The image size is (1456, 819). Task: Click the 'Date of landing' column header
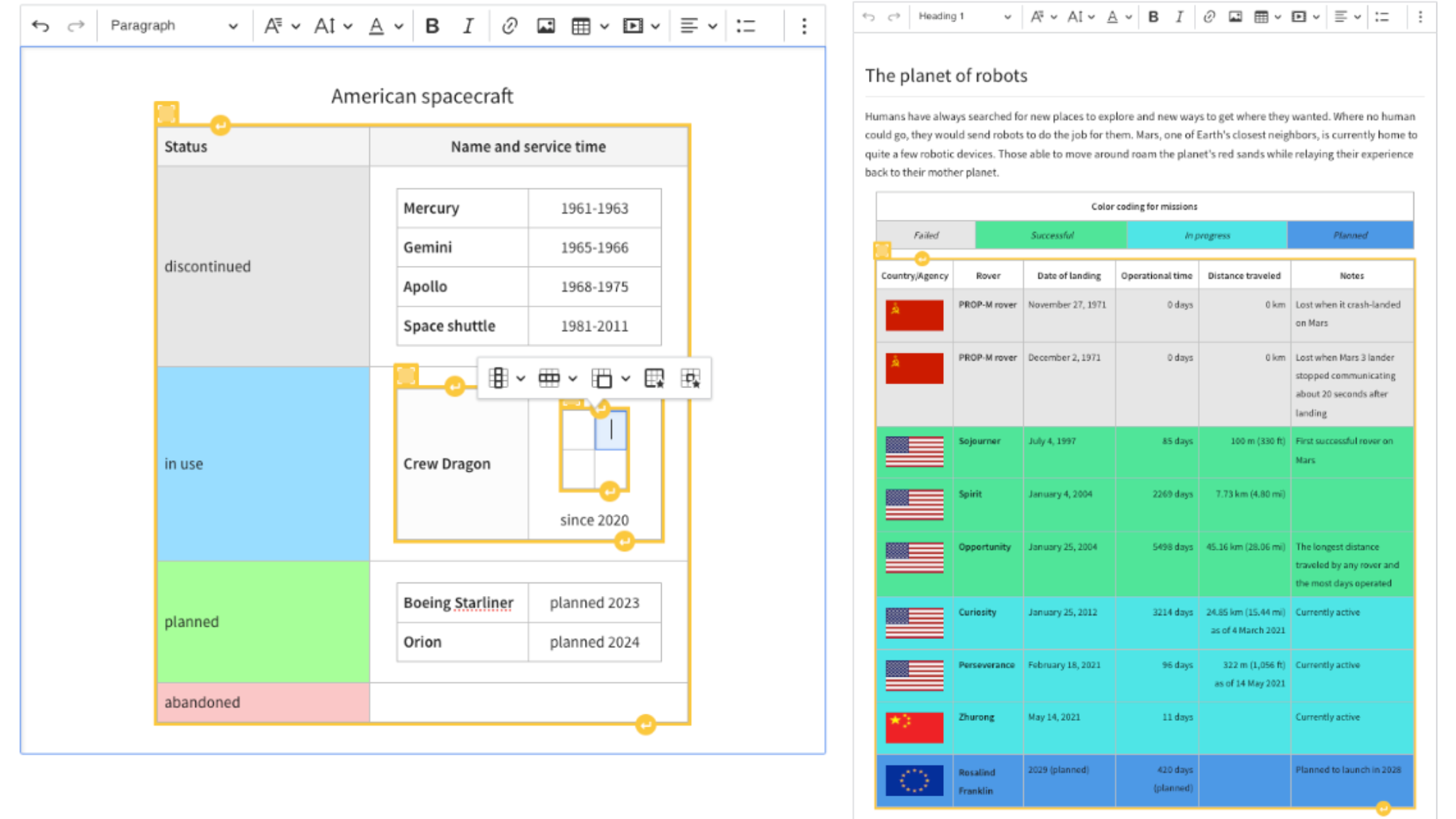[1069, 276]
